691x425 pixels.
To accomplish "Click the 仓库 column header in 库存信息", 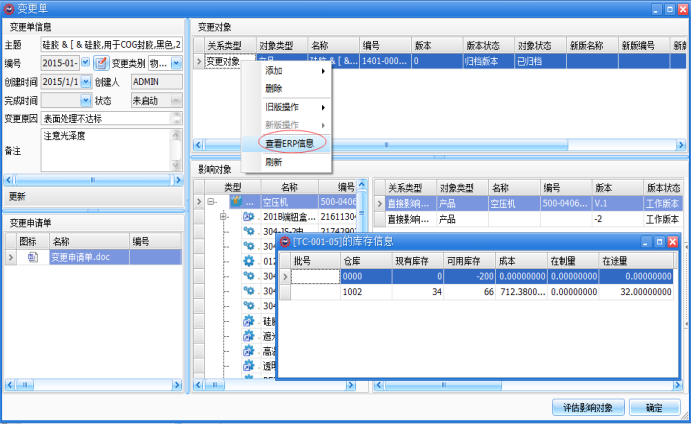I will click(x=366, y=261).
